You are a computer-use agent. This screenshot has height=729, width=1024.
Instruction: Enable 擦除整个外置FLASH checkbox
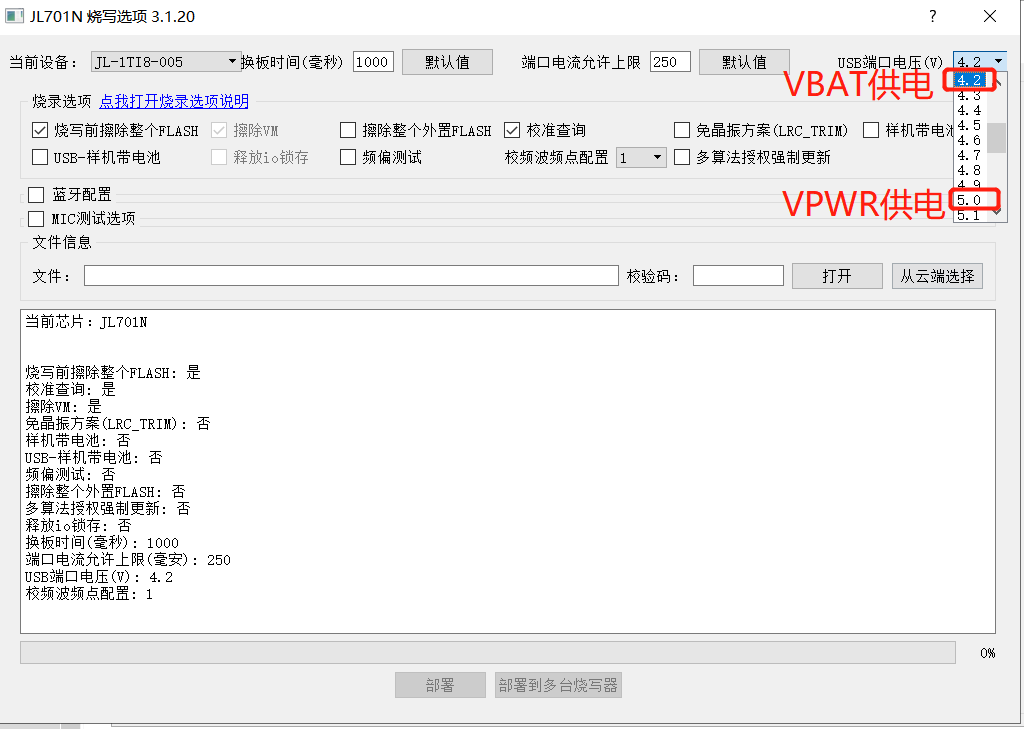348,130
